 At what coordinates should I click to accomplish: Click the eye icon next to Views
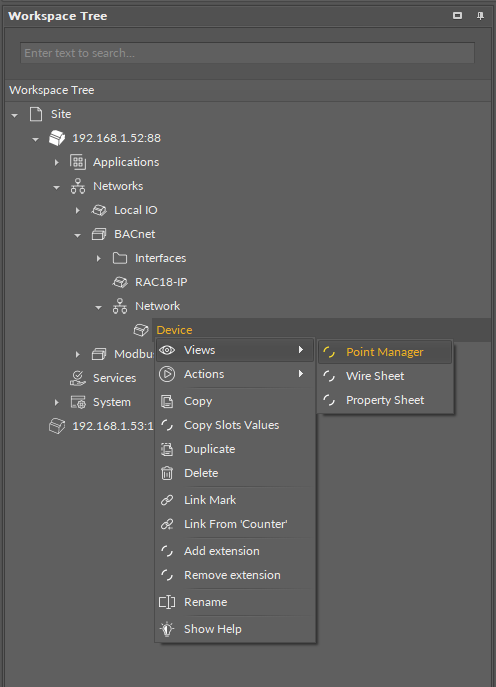click(x=167, y=350)
